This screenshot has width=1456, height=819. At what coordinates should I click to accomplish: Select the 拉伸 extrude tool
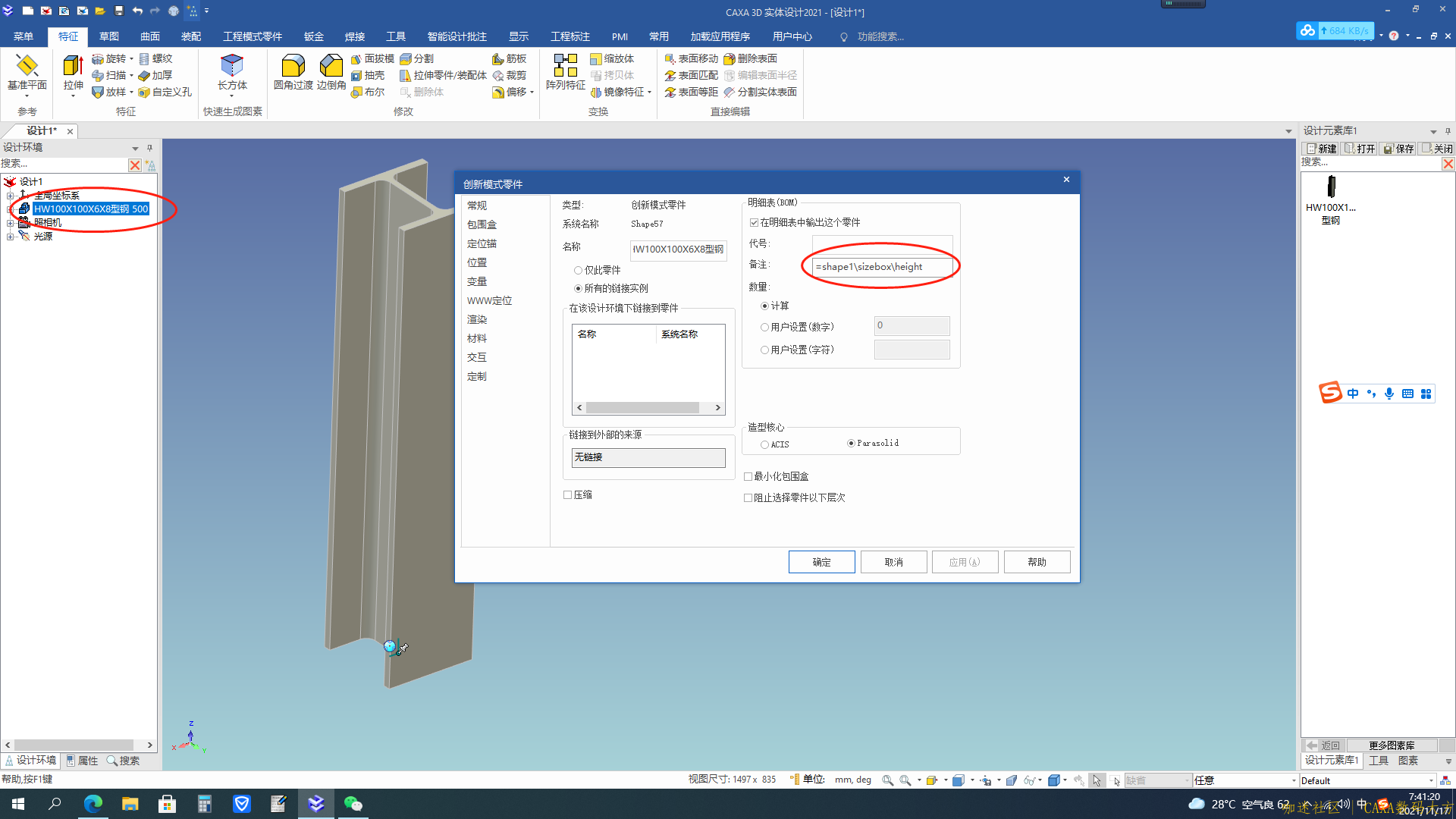(x=74, y=74)
